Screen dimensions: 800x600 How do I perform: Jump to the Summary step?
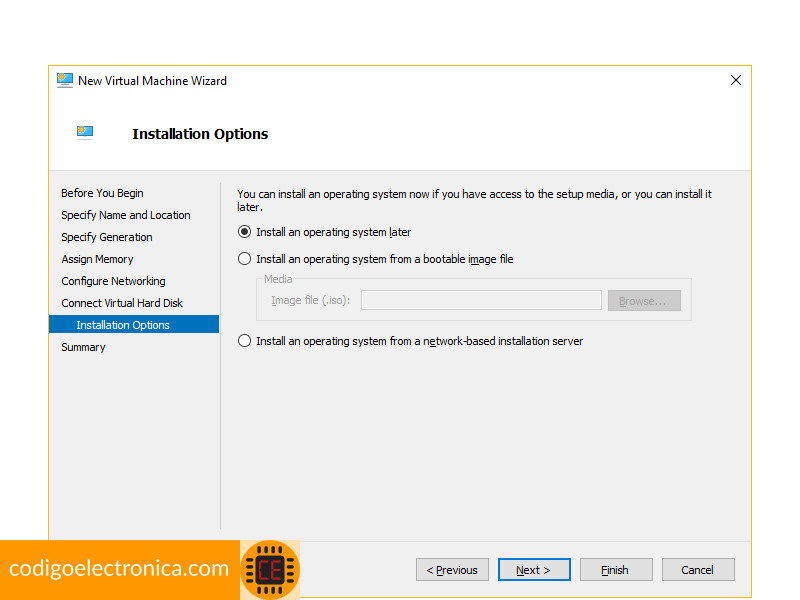coord(83,347)
